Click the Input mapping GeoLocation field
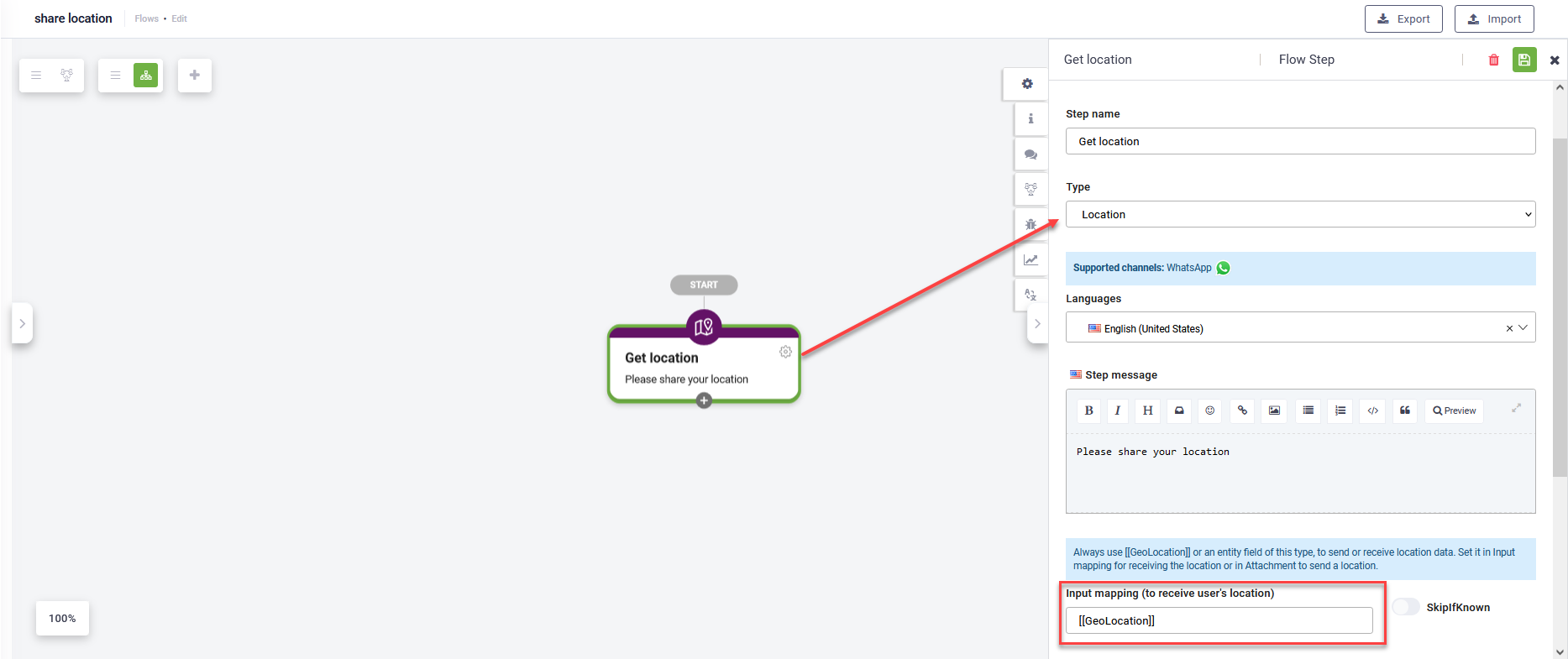The height and width of the screenshot is (659, 1568). point(1219,620)
